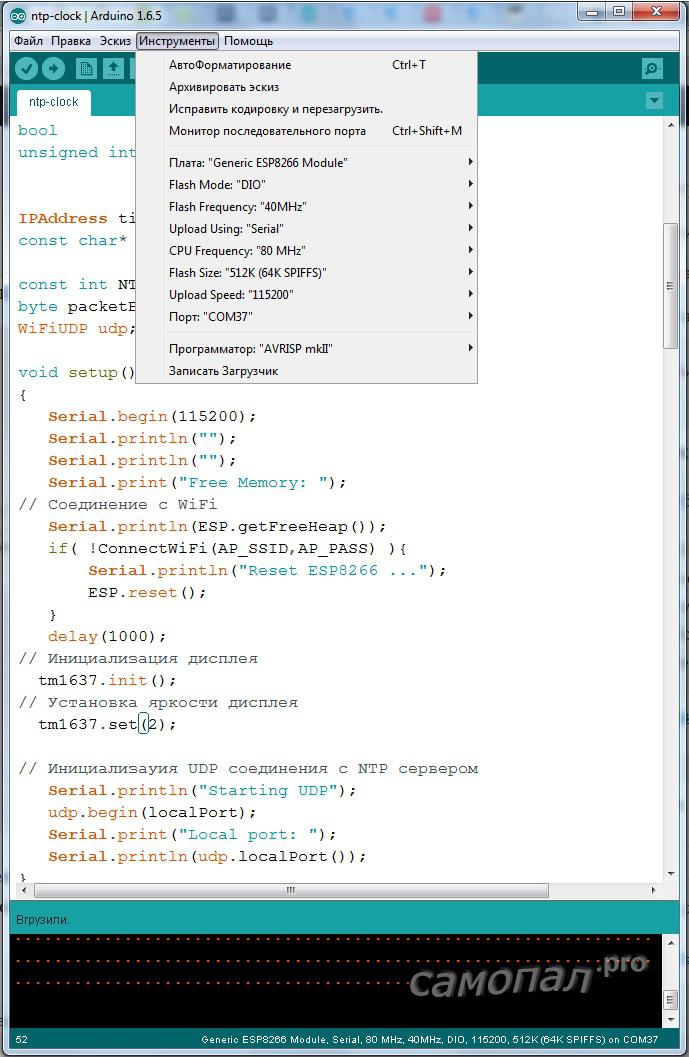689x1057 pixels.
Task: Close the open Инструменты menu
Action: pyautogui.click(x=177, y=41)
